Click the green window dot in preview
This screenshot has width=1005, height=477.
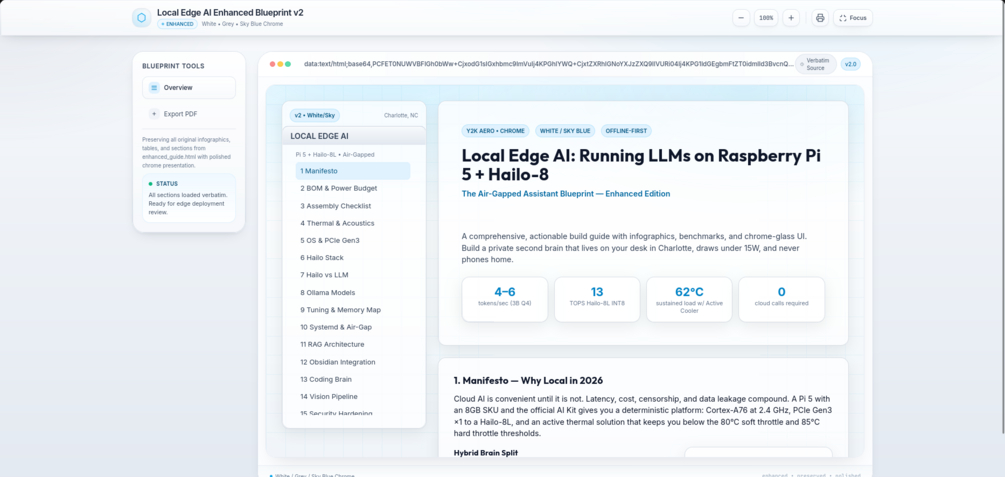point(288,64)
